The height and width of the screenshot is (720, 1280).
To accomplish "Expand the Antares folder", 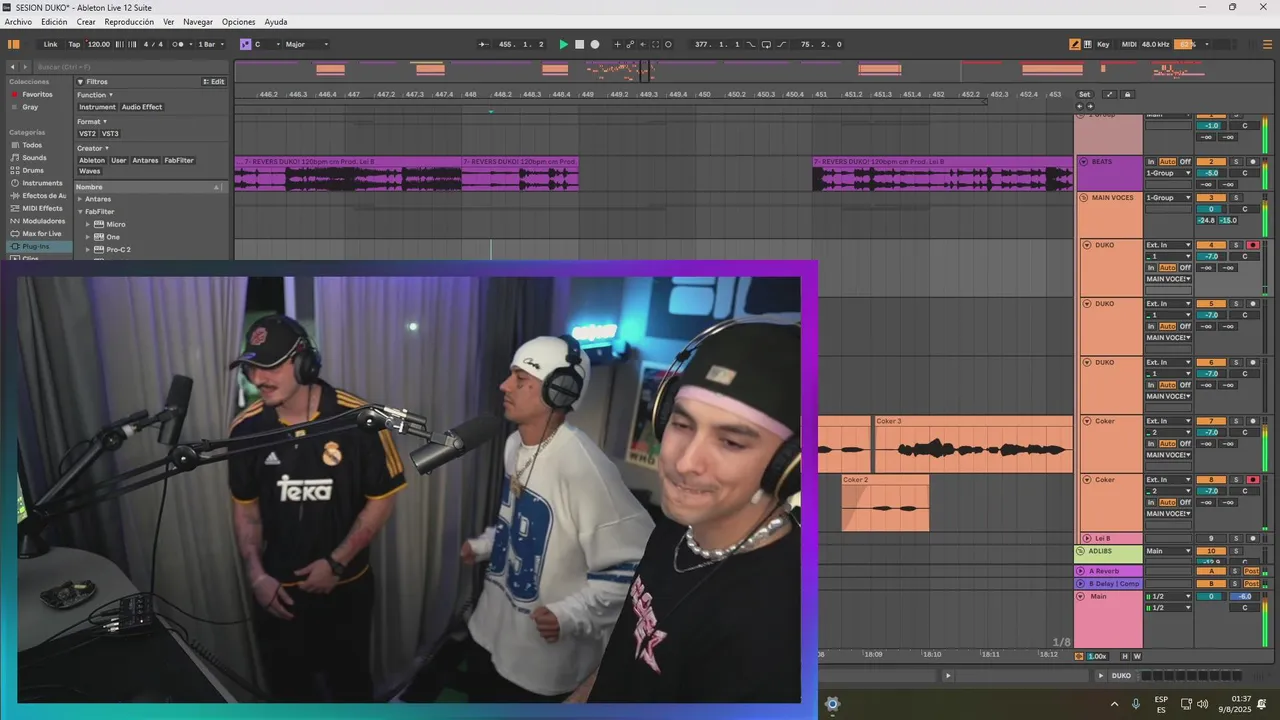I will tap(80, 199).
